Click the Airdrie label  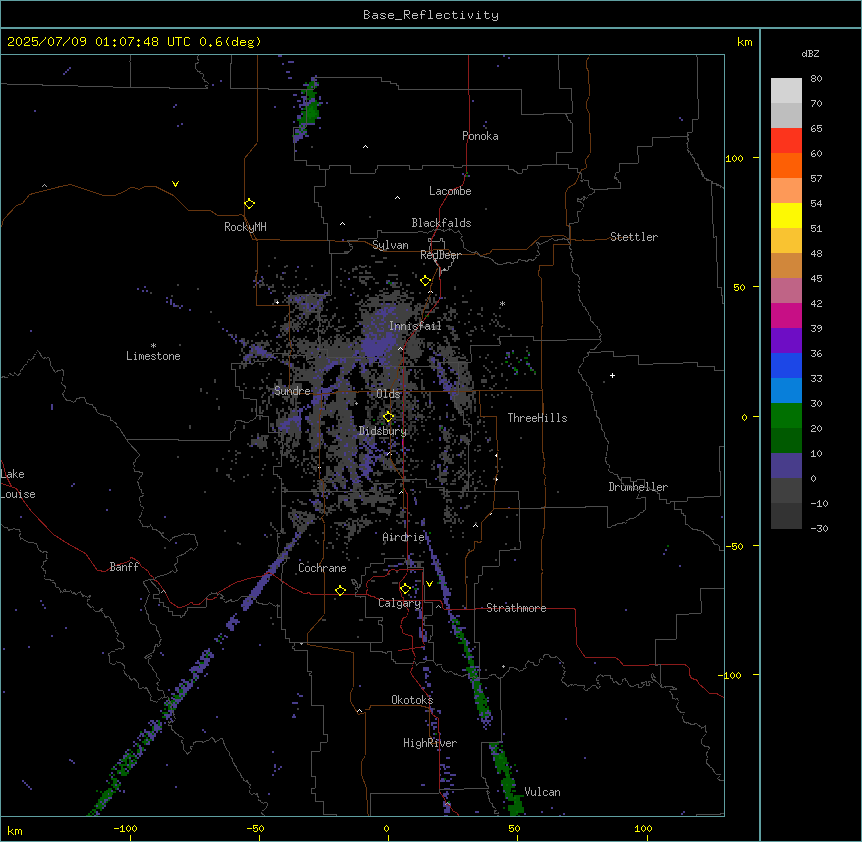tap(404, 537)
